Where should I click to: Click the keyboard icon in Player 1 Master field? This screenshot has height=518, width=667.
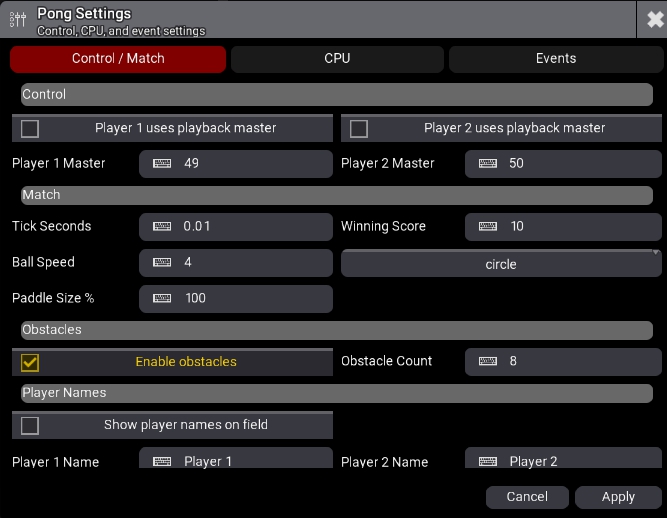click(162, 163)
